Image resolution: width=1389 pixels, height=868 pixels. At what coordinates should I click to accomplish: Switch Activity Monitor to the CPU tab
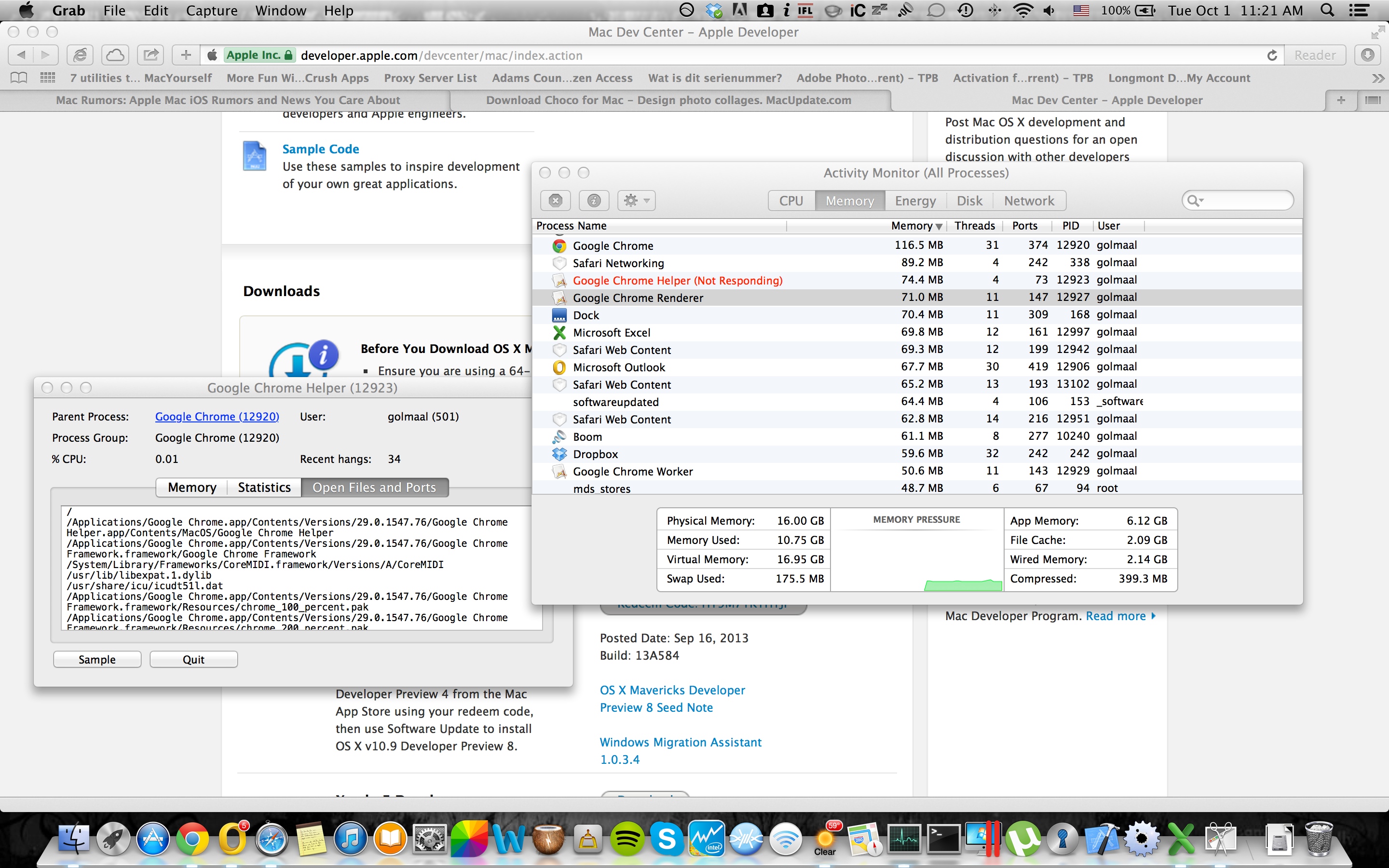coord(791,201)
